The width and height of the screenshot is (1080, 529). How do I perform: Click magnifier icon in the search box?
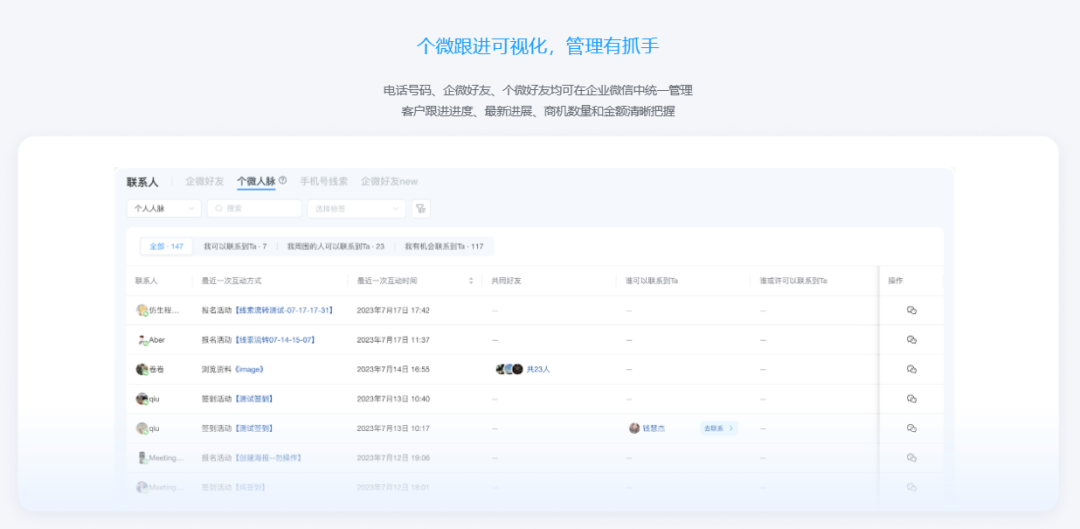point(219,209)
